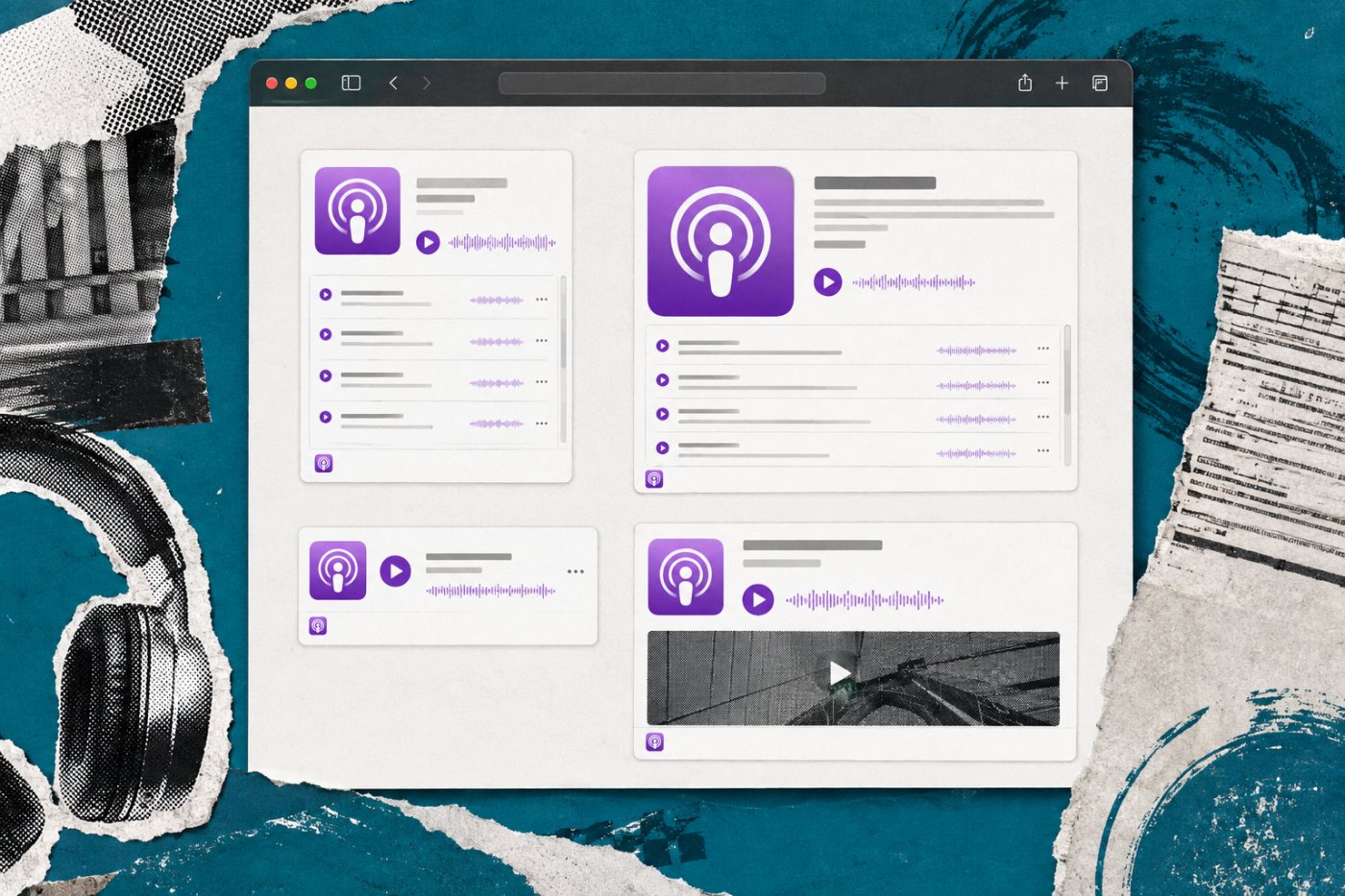Play the largest podcast card's main episode

tap(828, 282)
